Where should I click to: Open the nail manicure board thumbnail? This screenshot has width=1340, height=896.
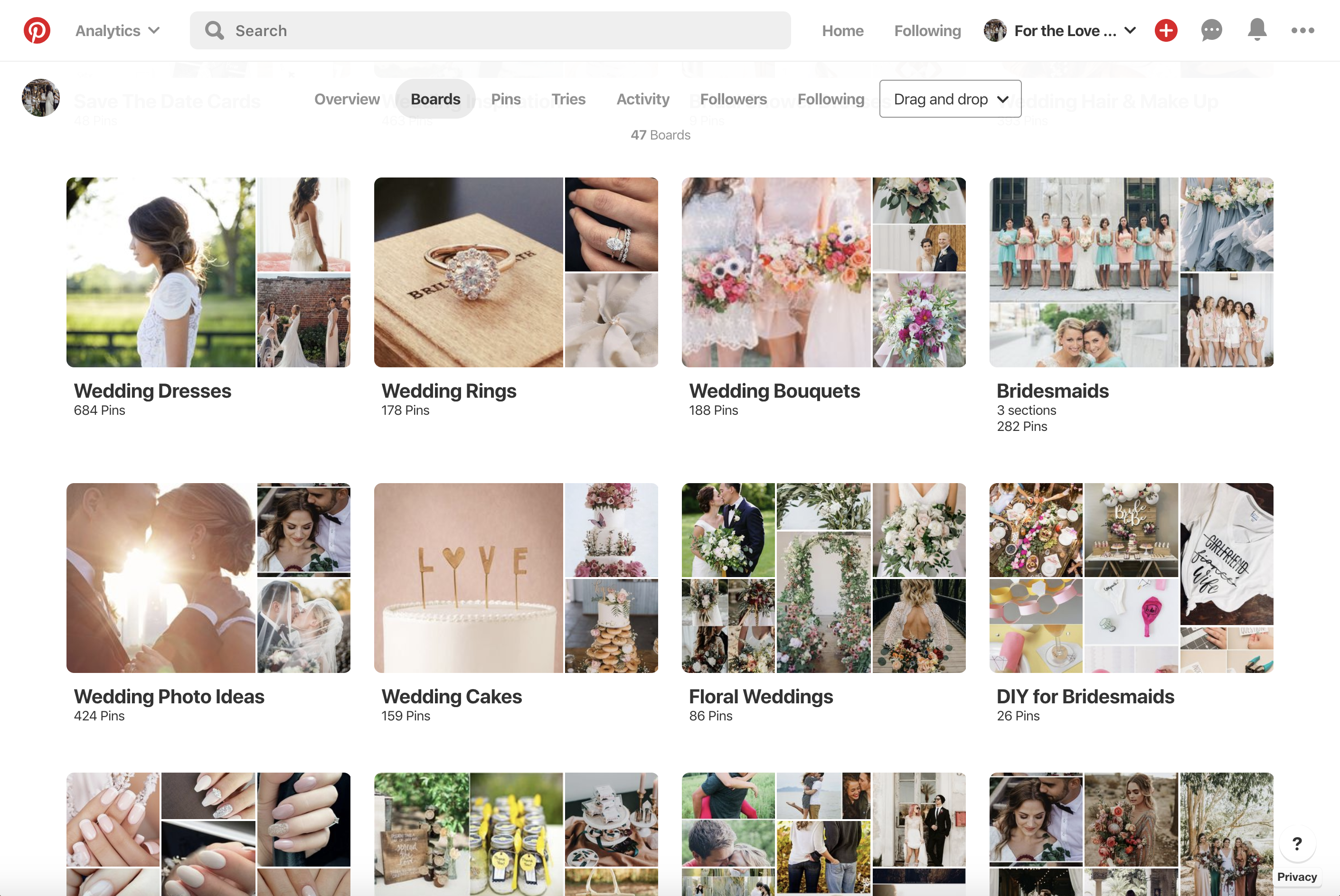point(208,834)
